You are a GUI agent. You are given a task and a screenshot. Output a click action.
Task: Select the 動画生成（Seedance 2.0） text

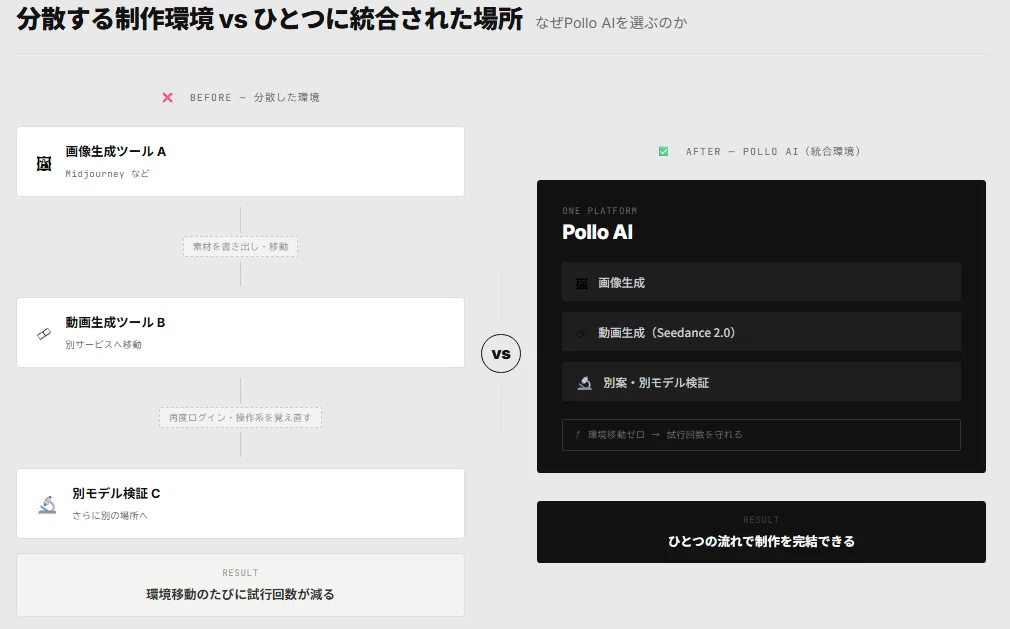(x=667, y=333)
